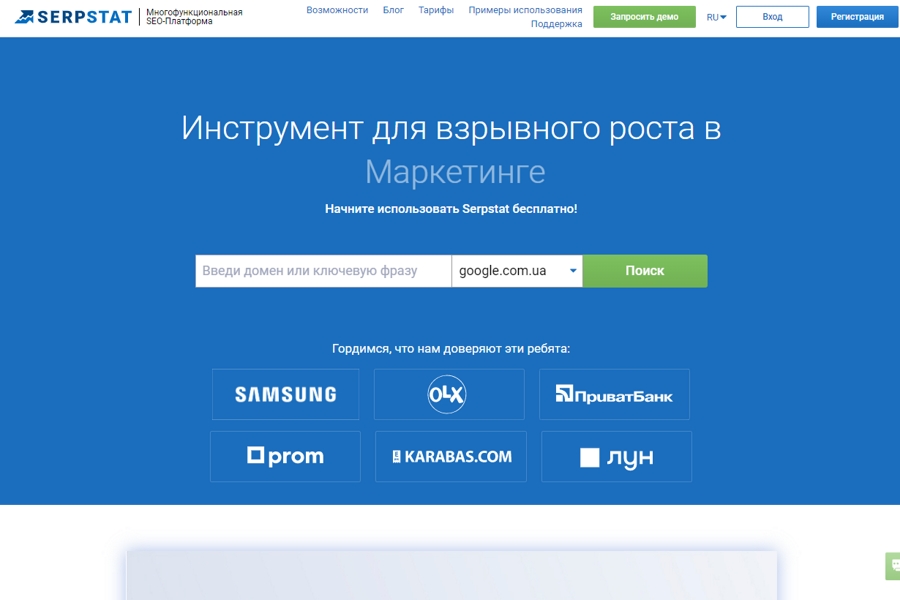Open Примеры использования link
This screenshot has height=600, width=900.
point(525,10)
